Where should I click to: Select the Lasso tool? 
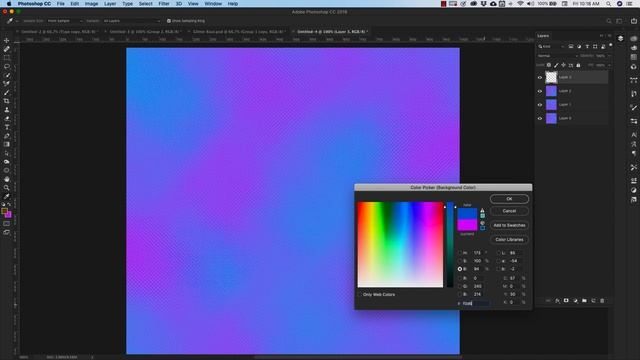pos(7,66)
